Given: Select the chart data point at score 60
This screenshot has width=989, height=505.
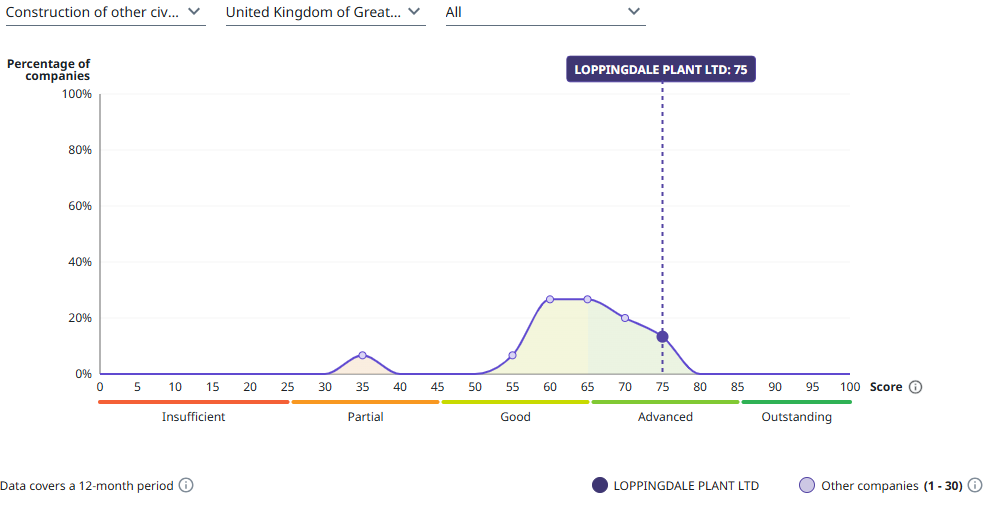Looking at the screenshot, I should (x=550, y=299).
